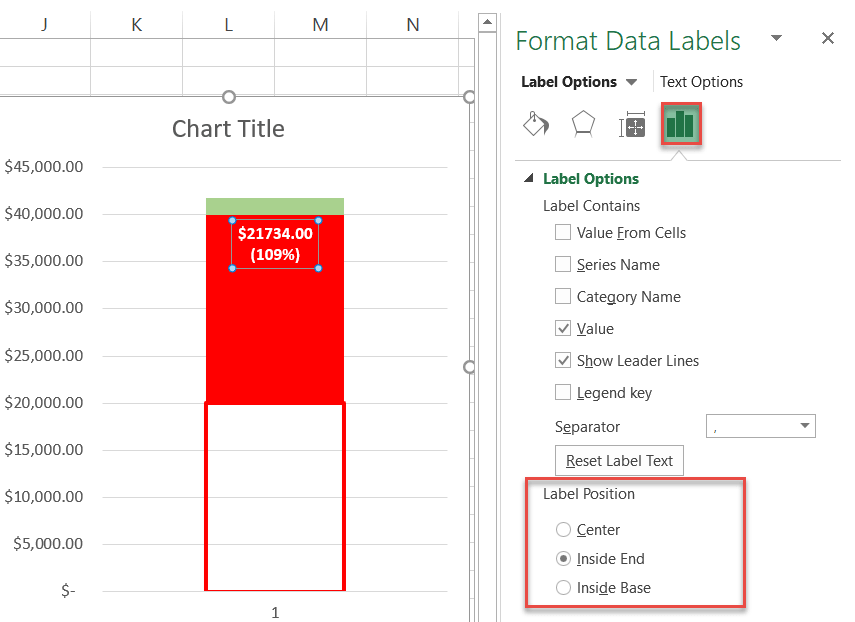Collapse the Label Options section
Image resolution: width=855 pixels, height=622 pixels.
pyautogui.click(x=529, y=179)
